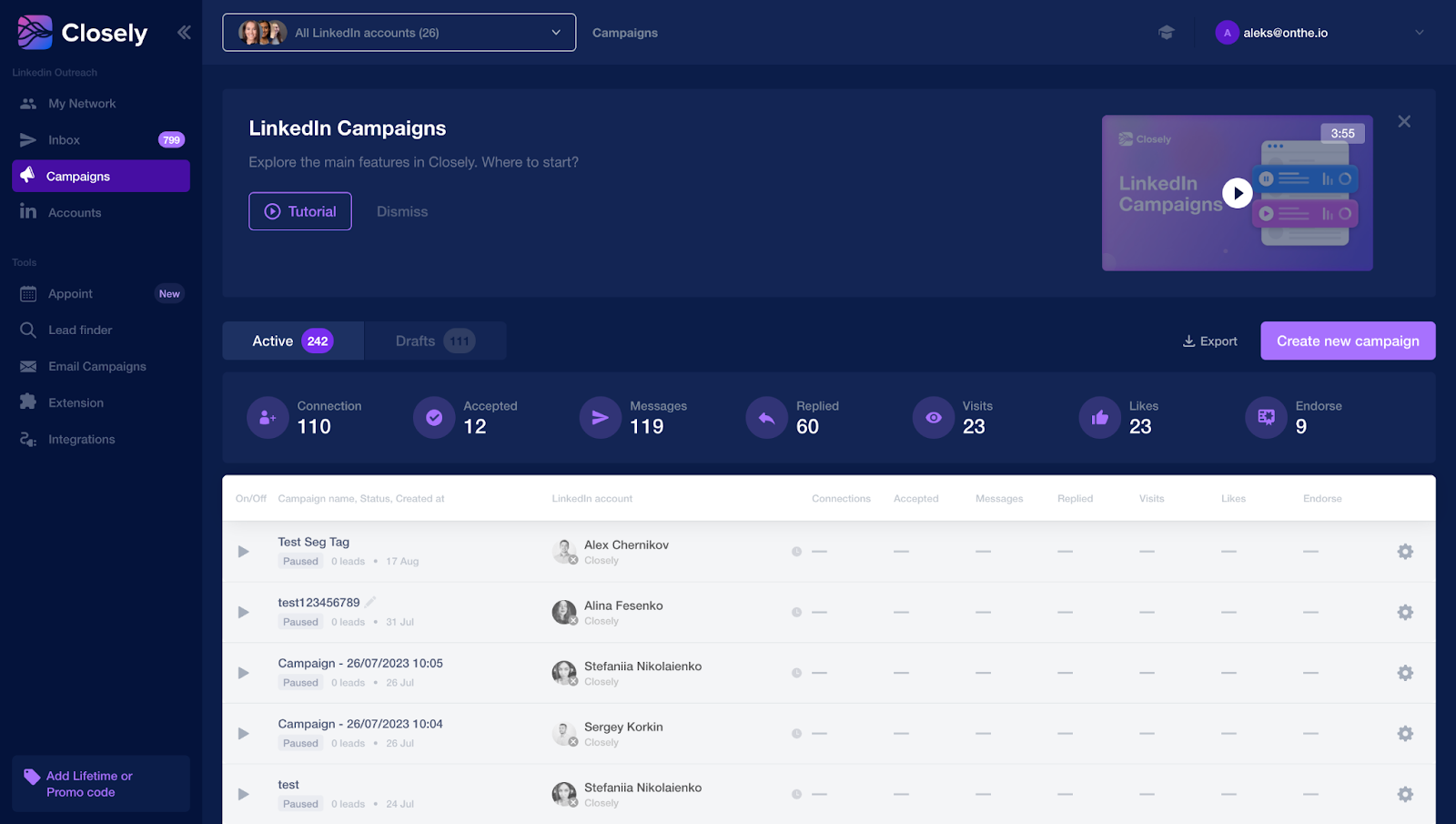Open the All LinkedIn accounts dropdown

tap(399, 33)
